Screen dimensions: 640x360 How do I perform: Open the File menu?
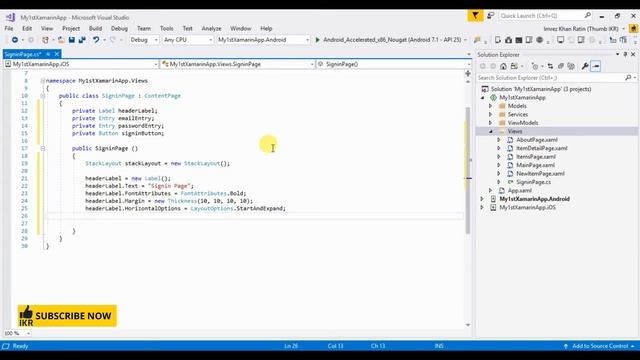pyautogui.click(x=9, y=28)
